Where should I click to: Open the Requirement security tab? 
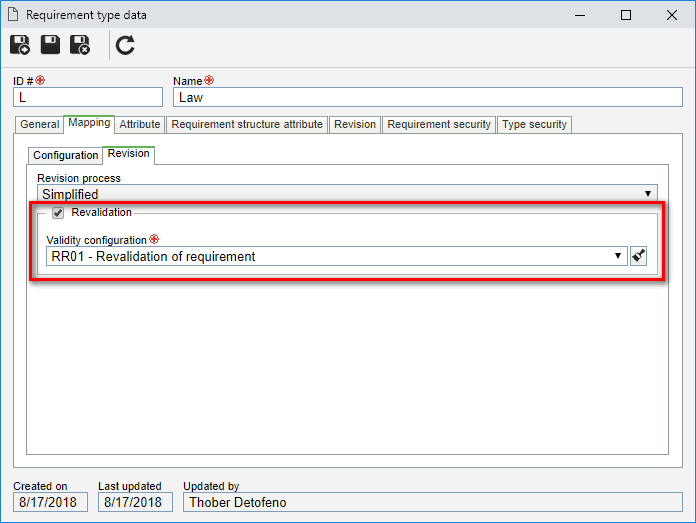[x=439, y=124]
